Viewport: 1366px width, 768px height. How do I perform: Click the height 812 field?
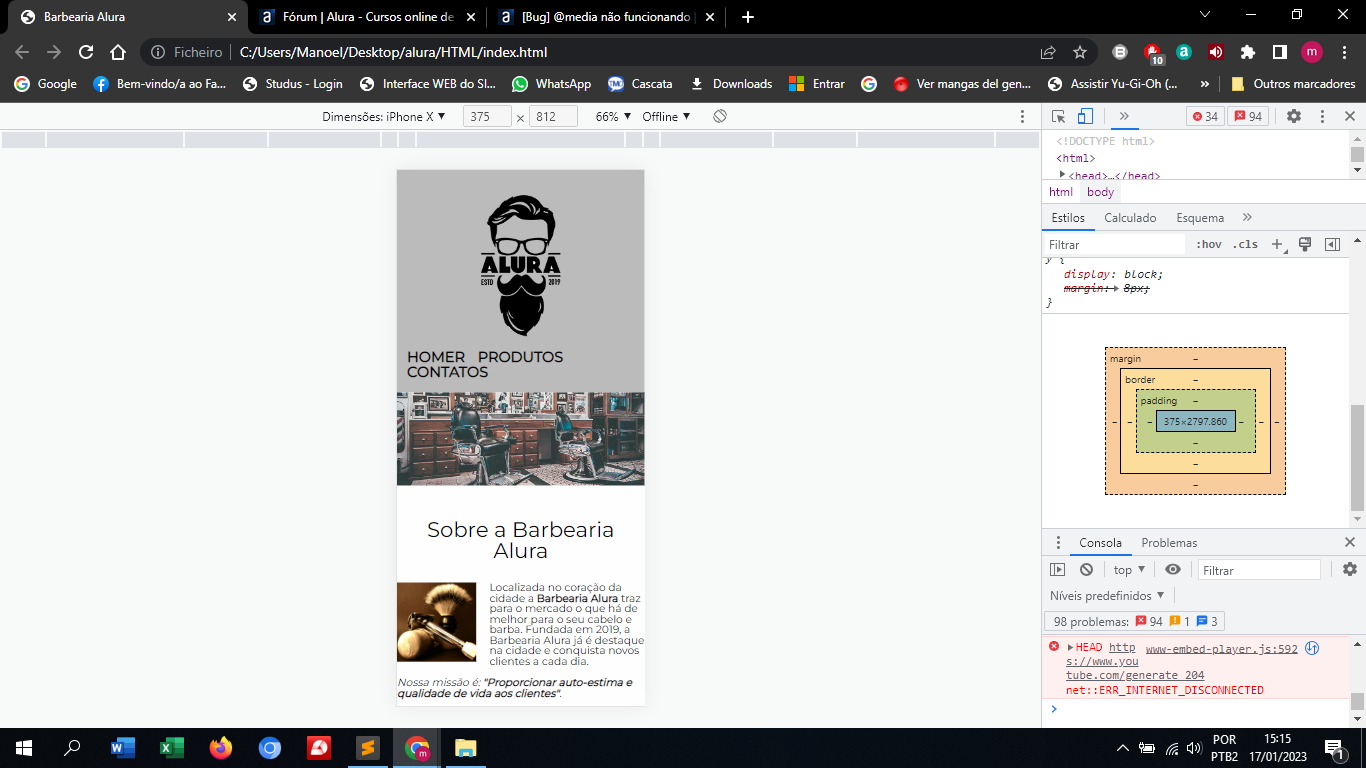(x=553, y=117)
